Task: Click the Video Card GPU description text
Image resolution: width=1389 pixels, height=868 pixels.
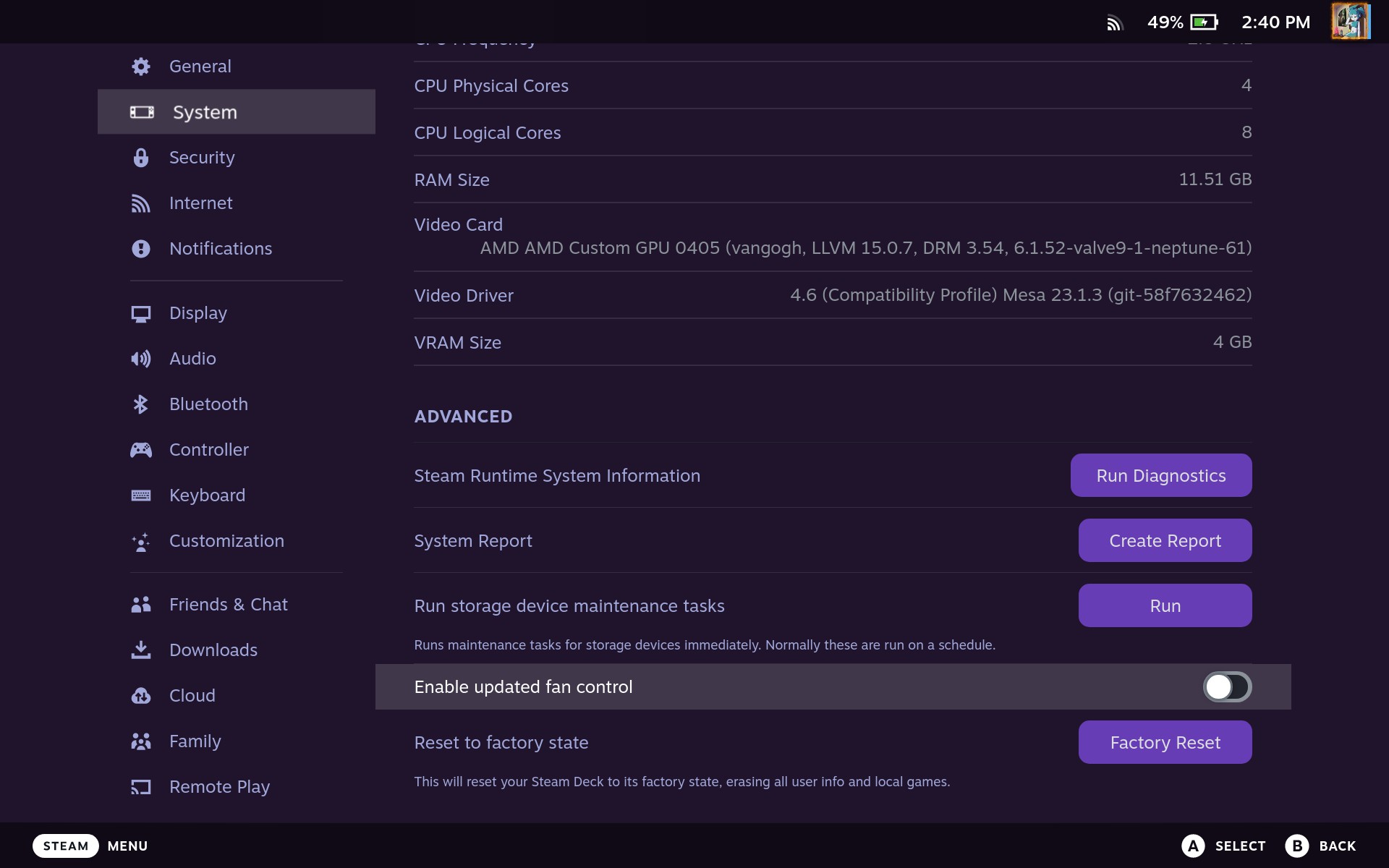Action: point(866,248)
